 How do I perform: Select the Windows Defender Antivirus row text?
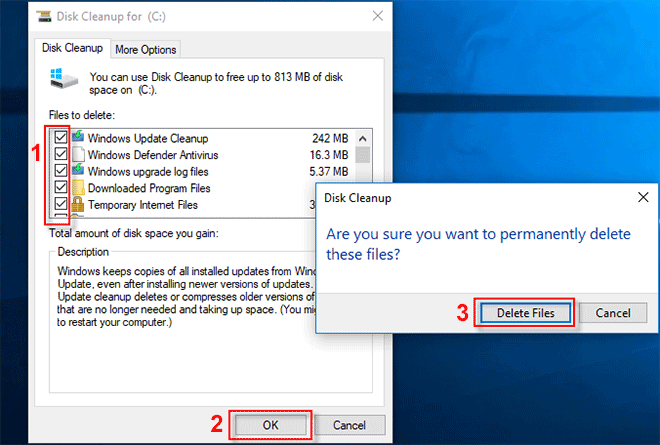[153, 155]
